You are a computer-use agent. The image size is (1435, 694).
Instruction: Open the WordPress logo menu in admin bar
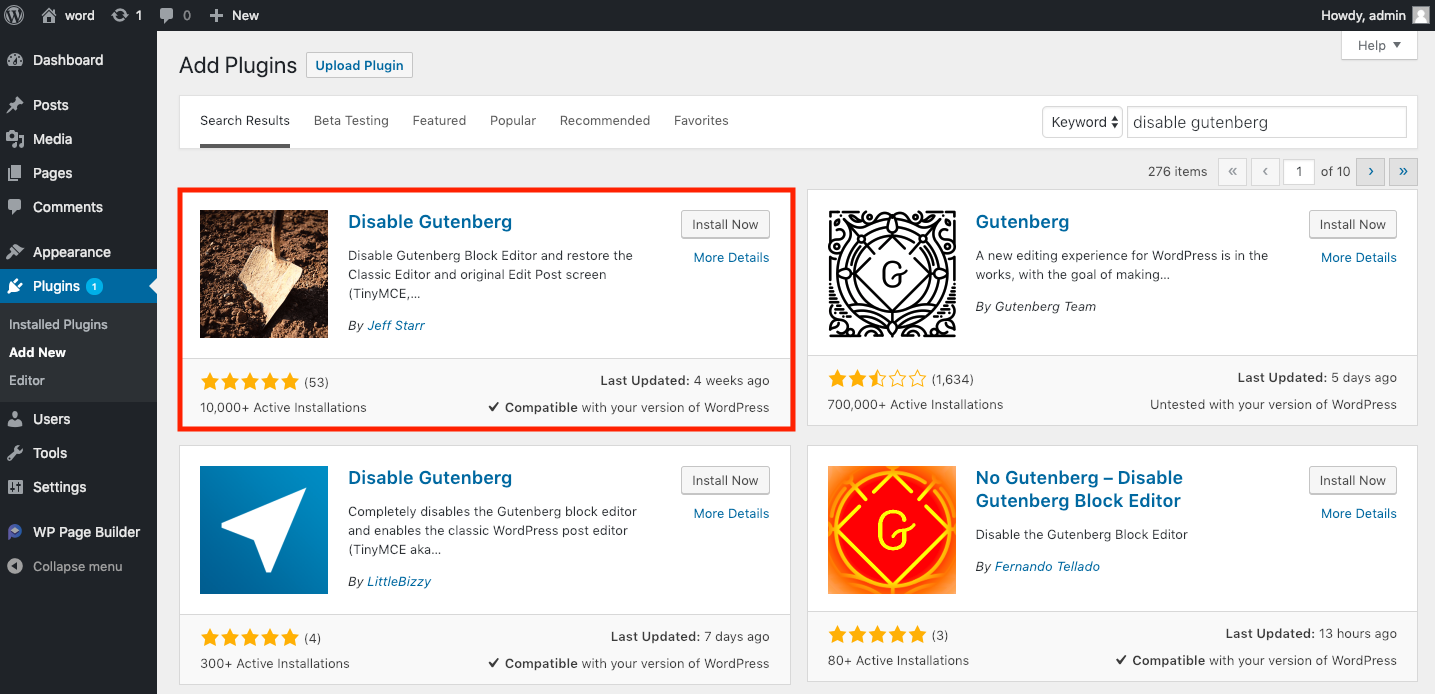point(13,15)
